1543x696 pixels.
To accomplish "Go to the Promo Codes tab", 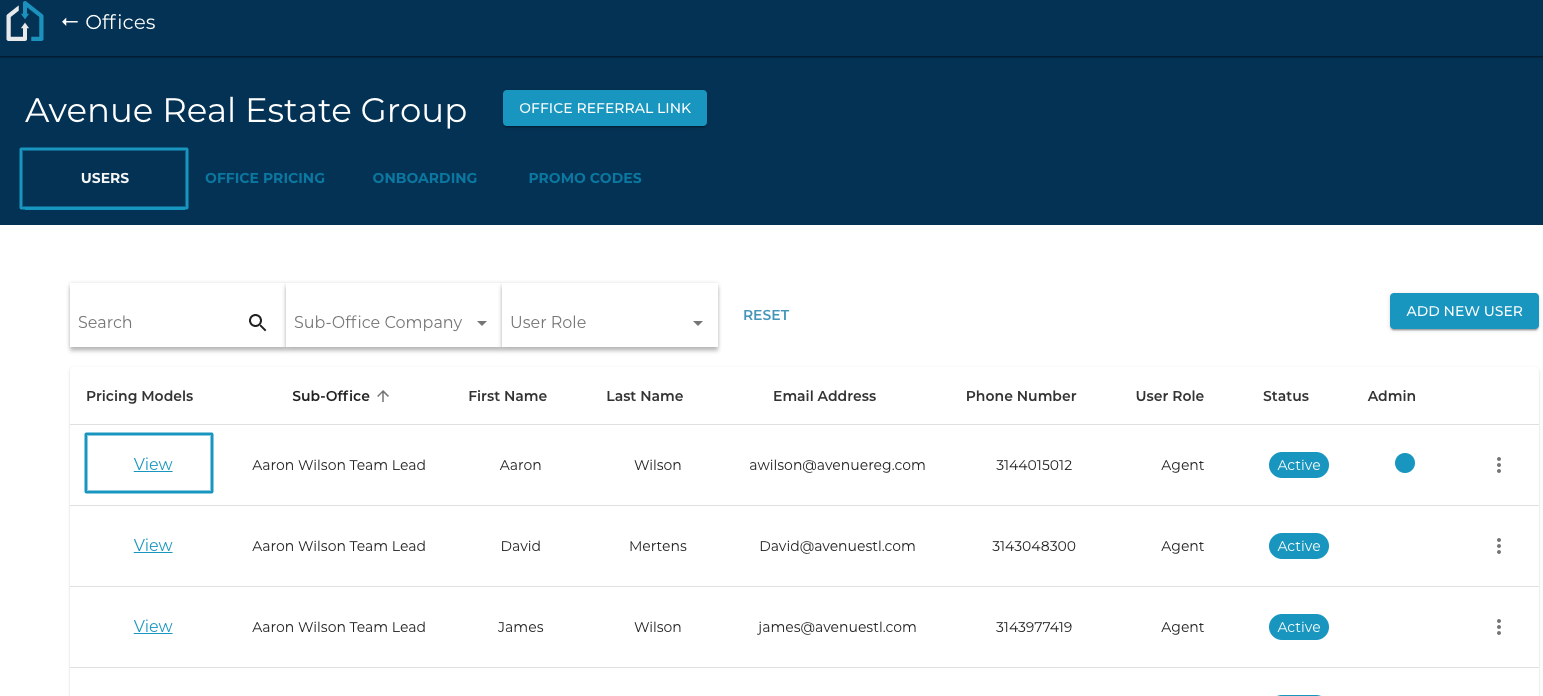I will 585,178.
